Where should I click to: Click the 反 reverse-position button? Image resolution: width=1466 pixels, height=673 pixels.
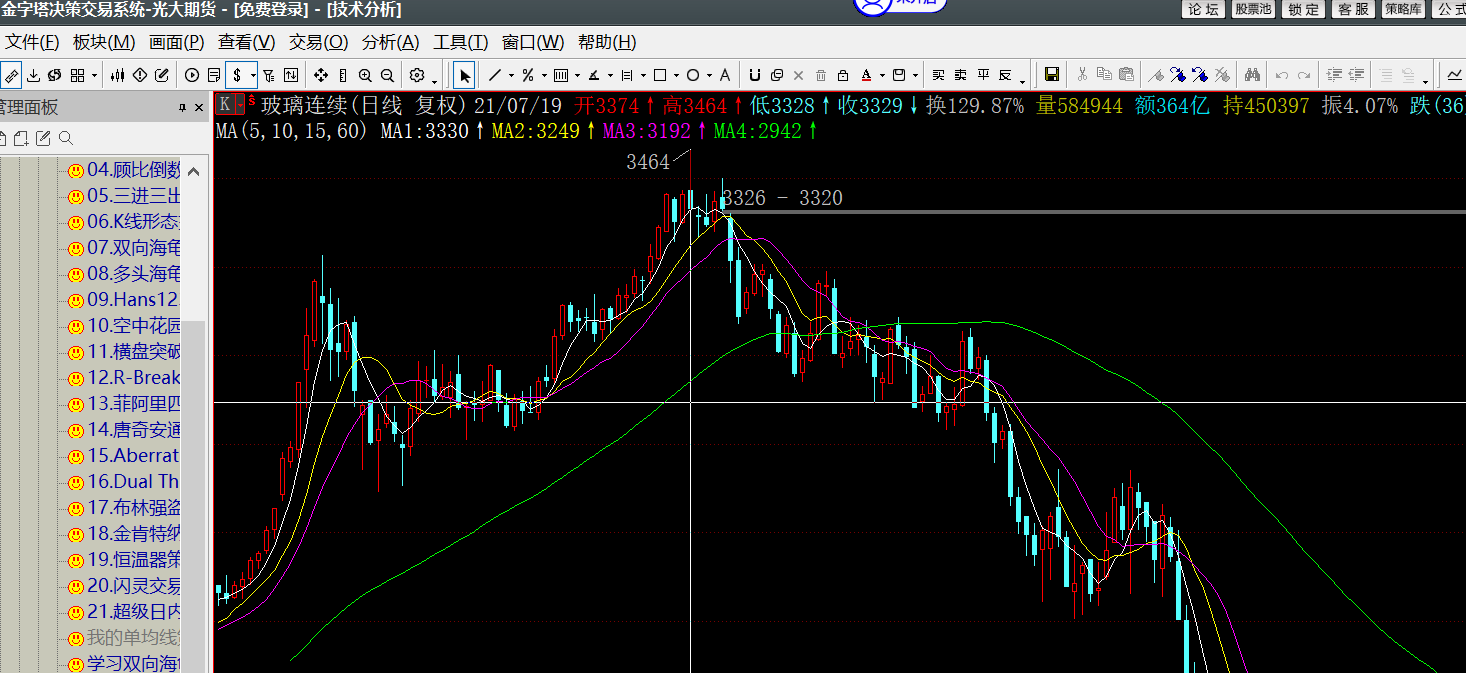tap(1005, 75)
